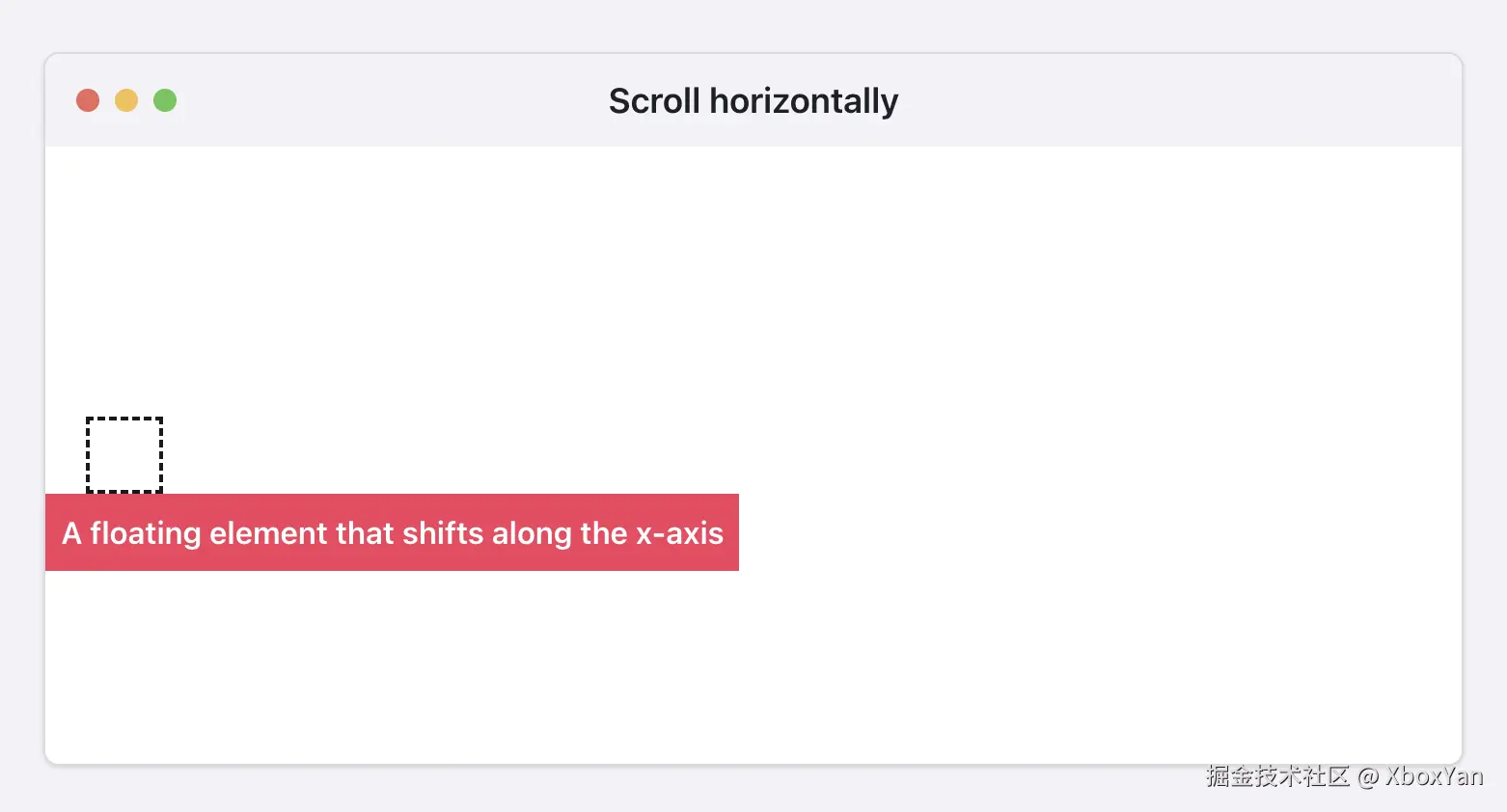Screen dimensions: 1507x812
Task: Click the XboxYan author name
Action: (x=1434, y=776)
